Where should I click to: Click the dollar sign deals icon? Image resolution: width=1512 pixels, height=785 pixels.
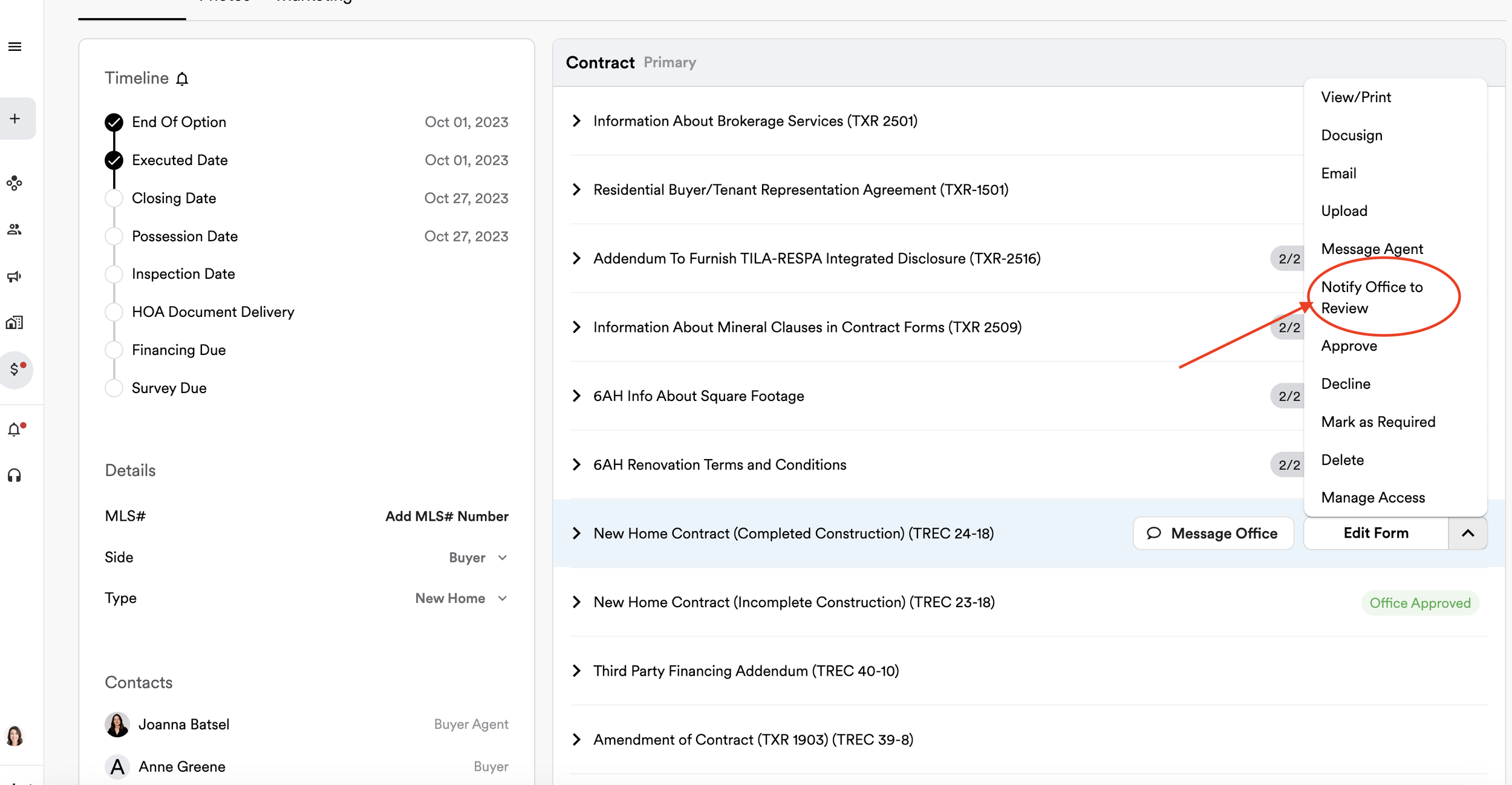point(15,370)
